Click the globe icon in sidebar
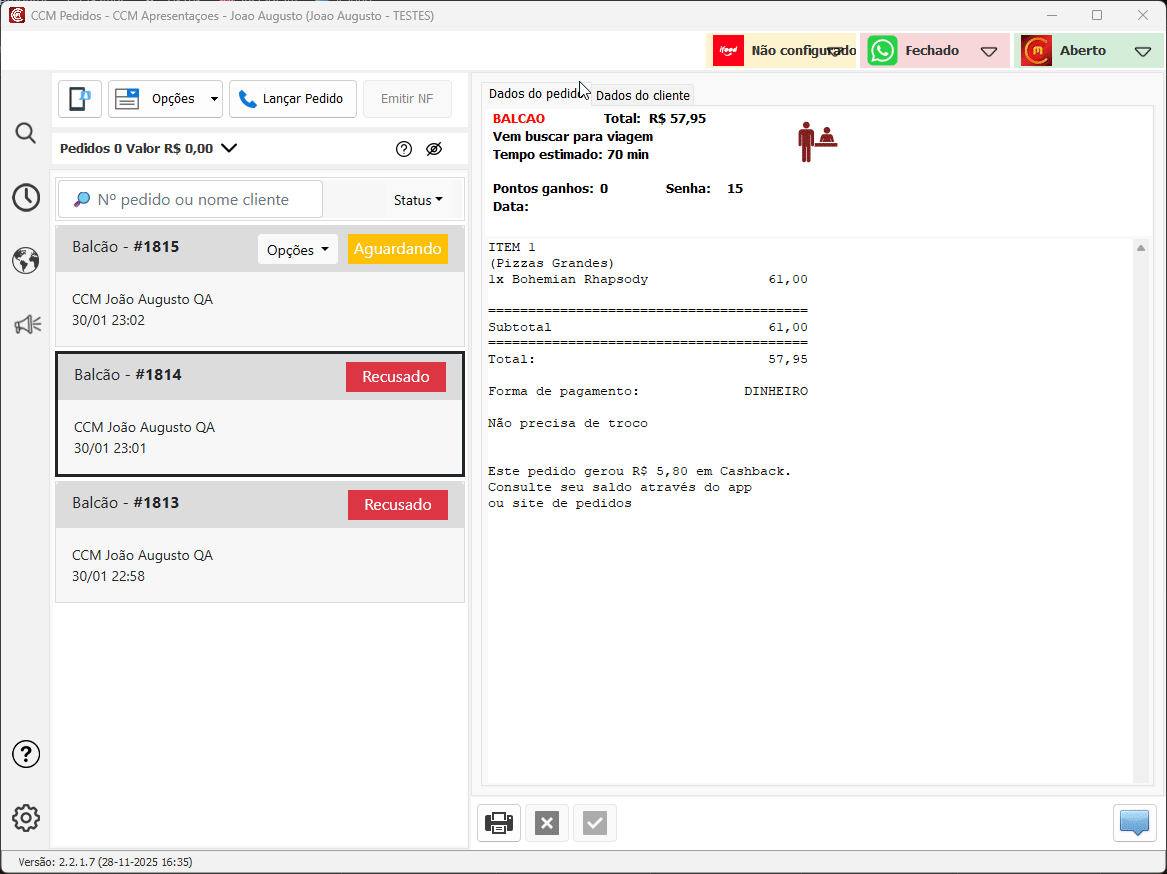1167x874 pixels. pyautogui.click(x=26, y=261)
